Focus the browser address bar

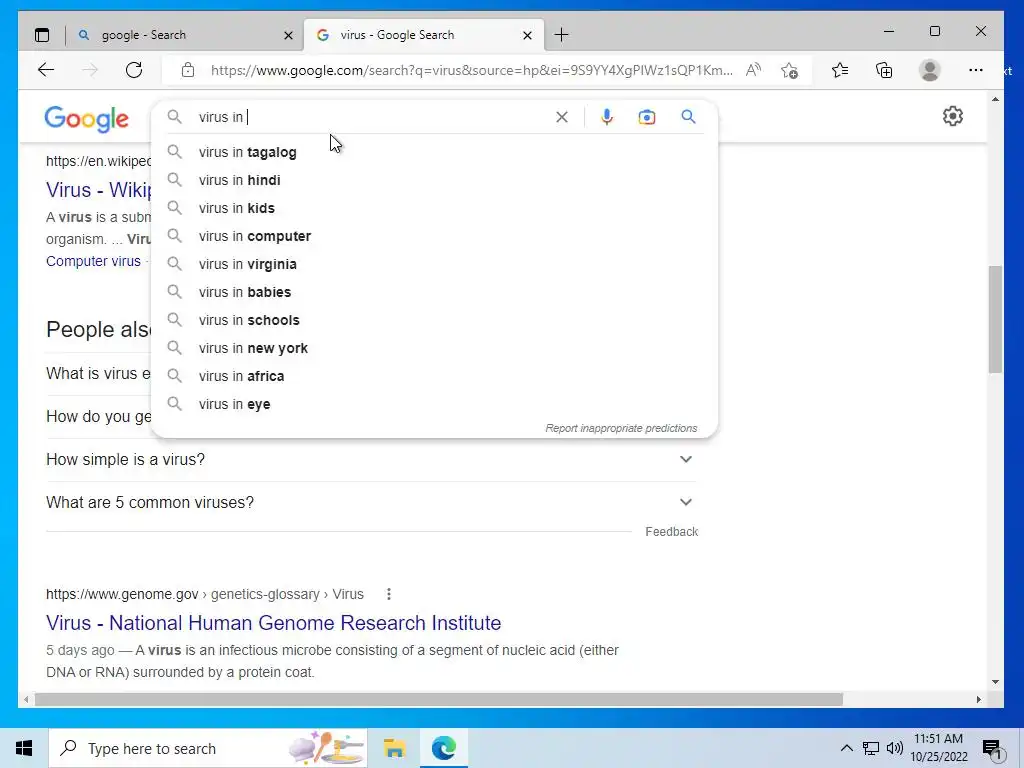coord(470,70)
